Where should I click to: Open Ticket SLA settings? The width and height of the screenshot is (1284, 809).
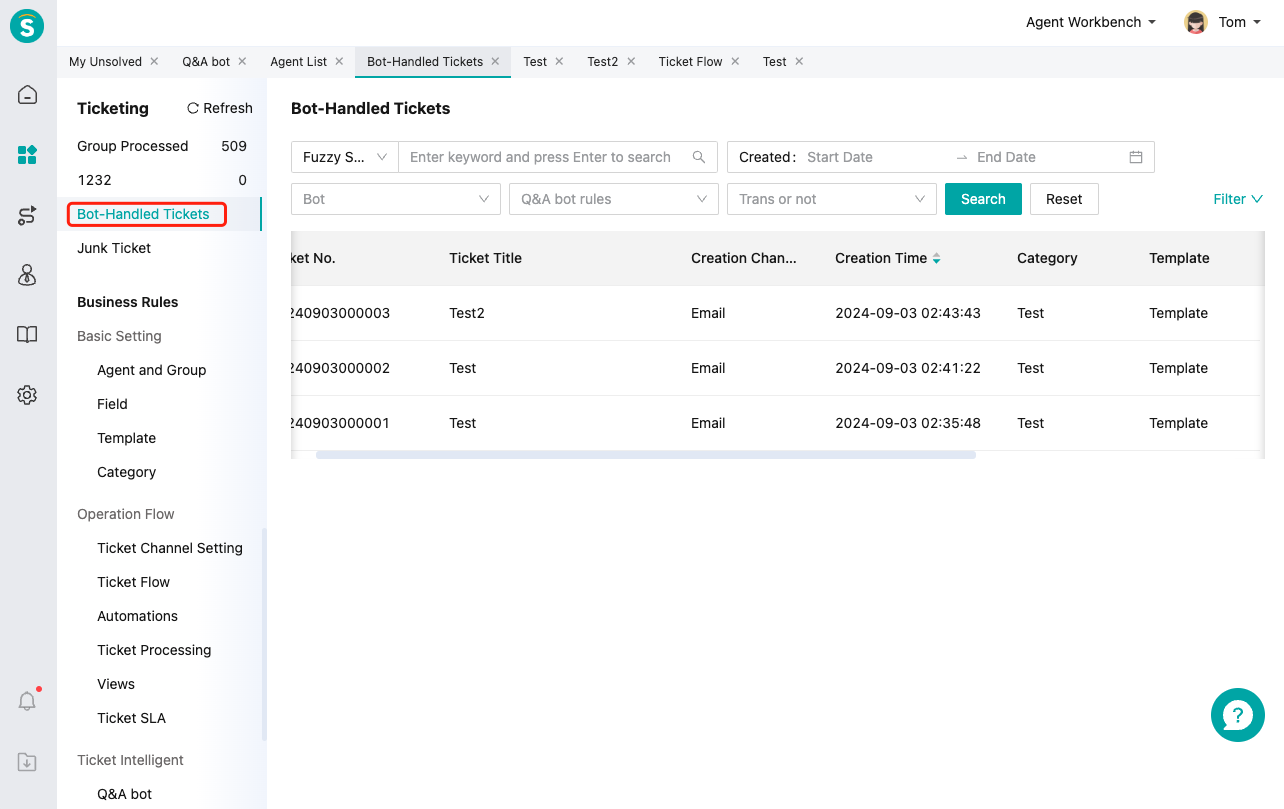[131, 718]
